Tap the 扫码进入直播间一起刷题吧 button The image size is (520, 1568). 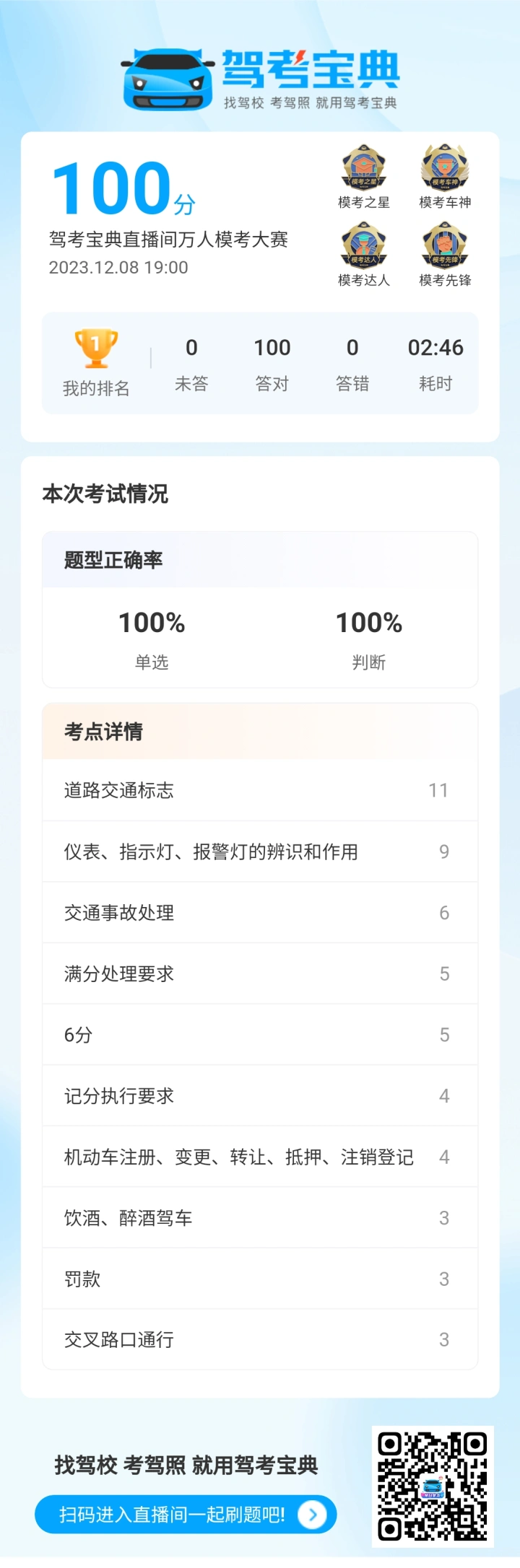186,1514
